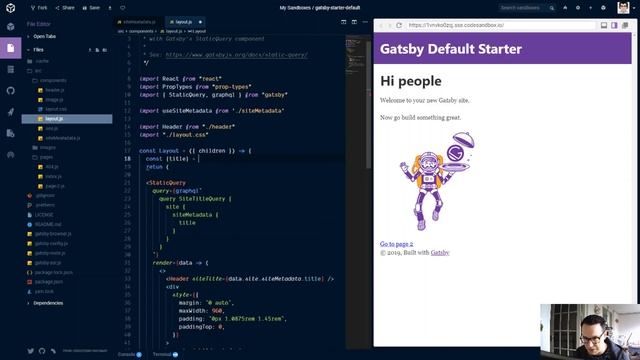The image size is (640, 360).
Task: Click 'Go to page 2' link in preview
Action: click(x=396, y=244)
